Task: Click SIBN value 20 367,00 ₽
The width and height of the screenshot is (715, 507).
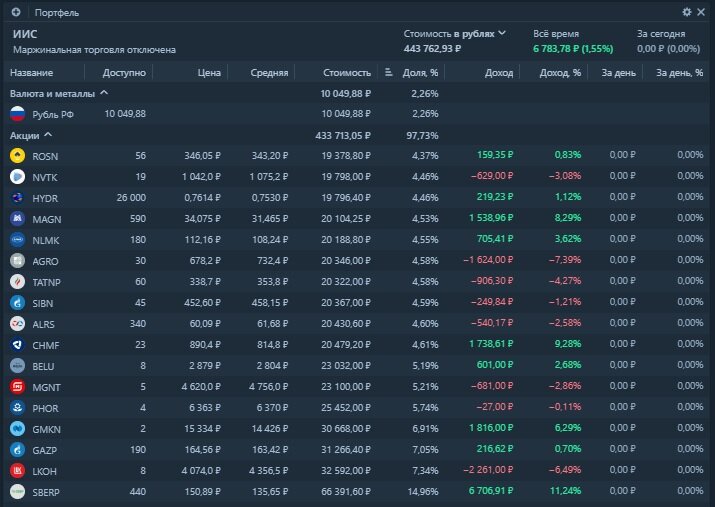Action: pyautogui.click(x=346, y=302)
